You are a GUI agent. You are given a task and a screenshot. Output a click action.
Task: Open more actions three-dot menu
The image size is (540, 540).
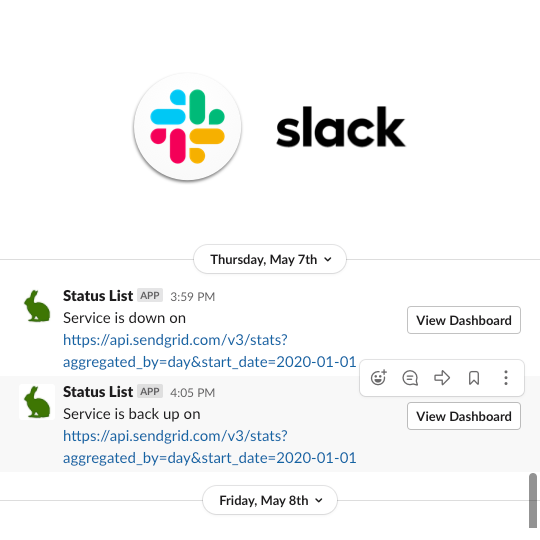coord(506,378)
